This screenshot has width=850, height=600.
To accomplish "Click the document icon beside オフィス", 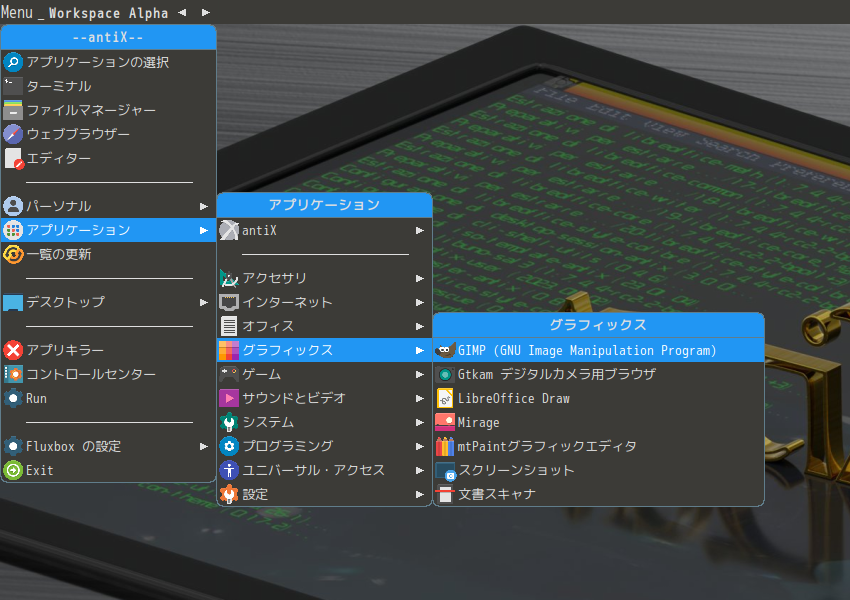I will [x=229, y=326].
